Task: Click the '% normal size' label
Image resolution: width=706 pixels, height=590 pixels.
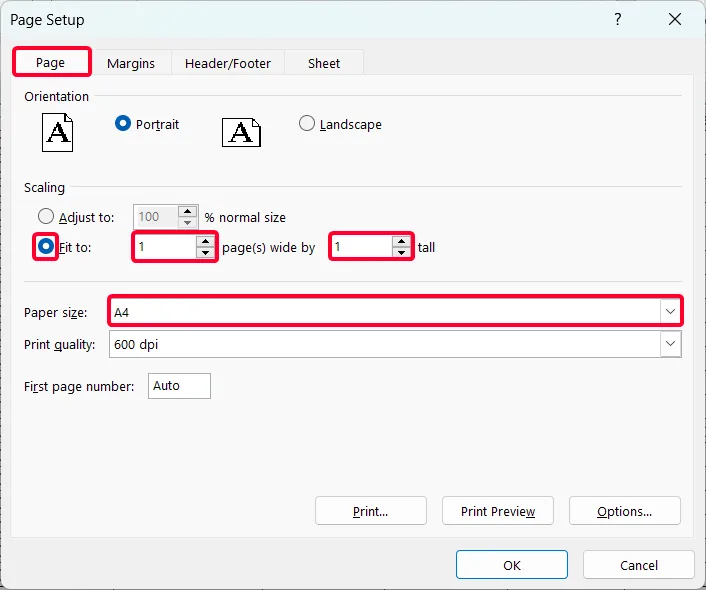Action: pyautogui.click(x=245, y=218)
